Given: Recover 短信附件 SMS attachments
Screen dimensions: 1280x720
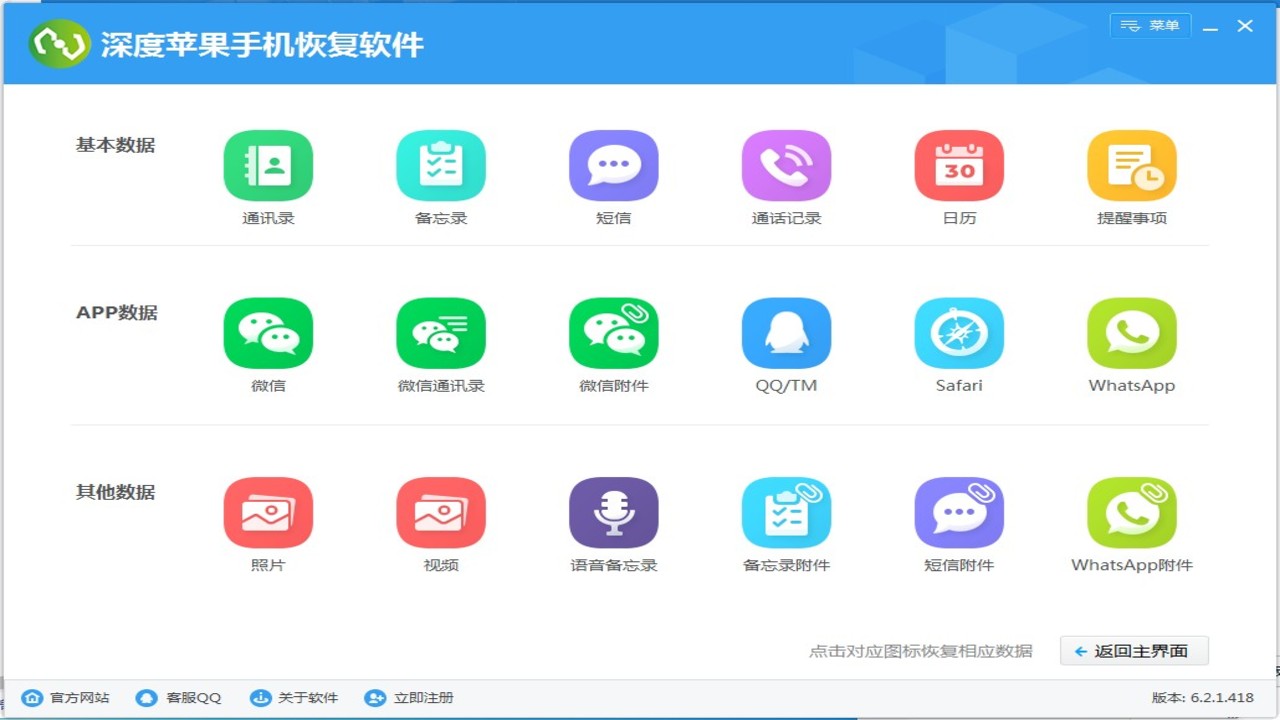Looking at the screenshot, I should 959,513.
